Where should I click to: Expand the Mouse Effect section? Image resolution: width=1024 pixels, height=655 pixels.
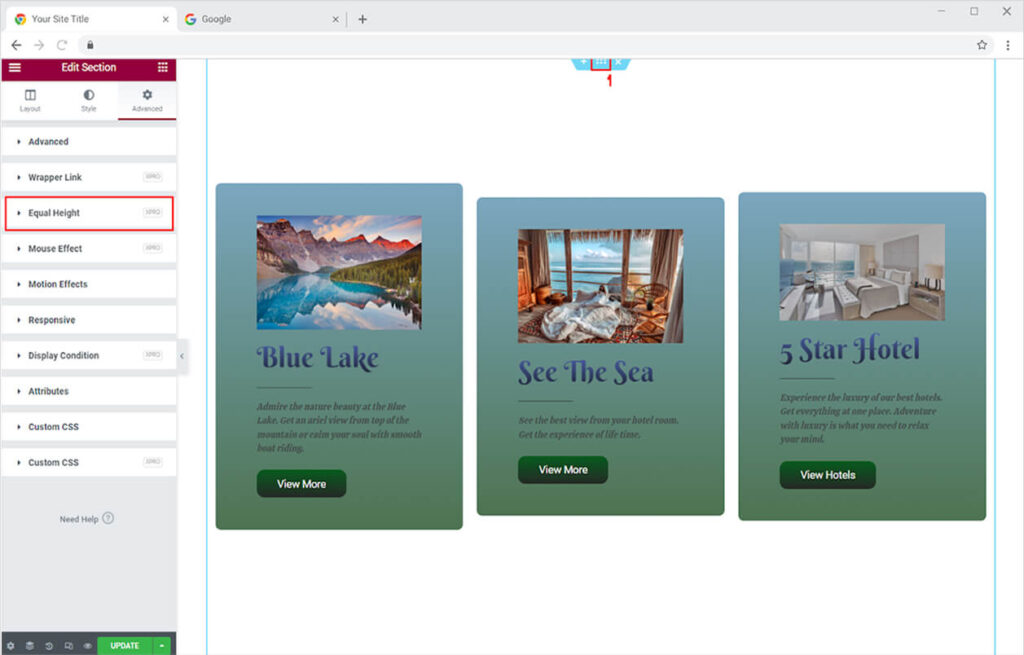pos(88,249)
